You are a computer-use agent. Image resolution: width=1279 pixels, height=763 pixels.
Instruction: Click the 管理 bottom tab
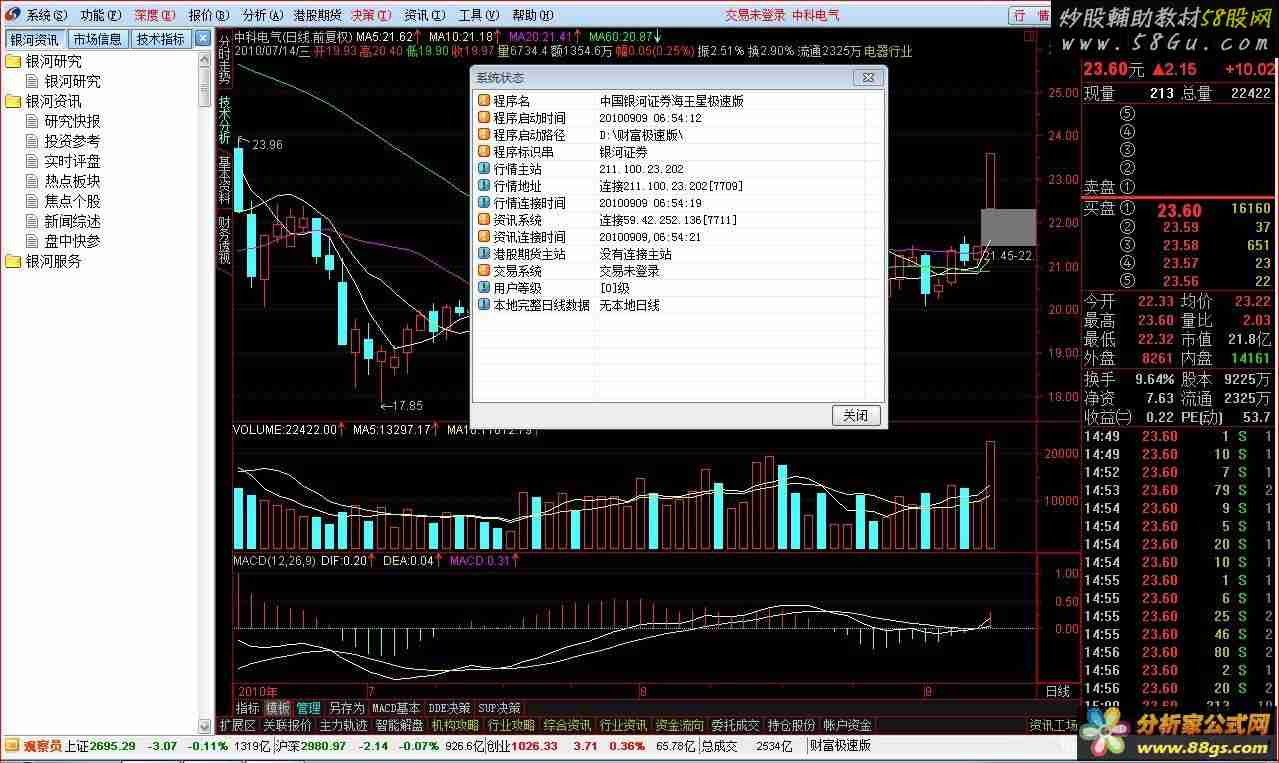coord(308,708)
